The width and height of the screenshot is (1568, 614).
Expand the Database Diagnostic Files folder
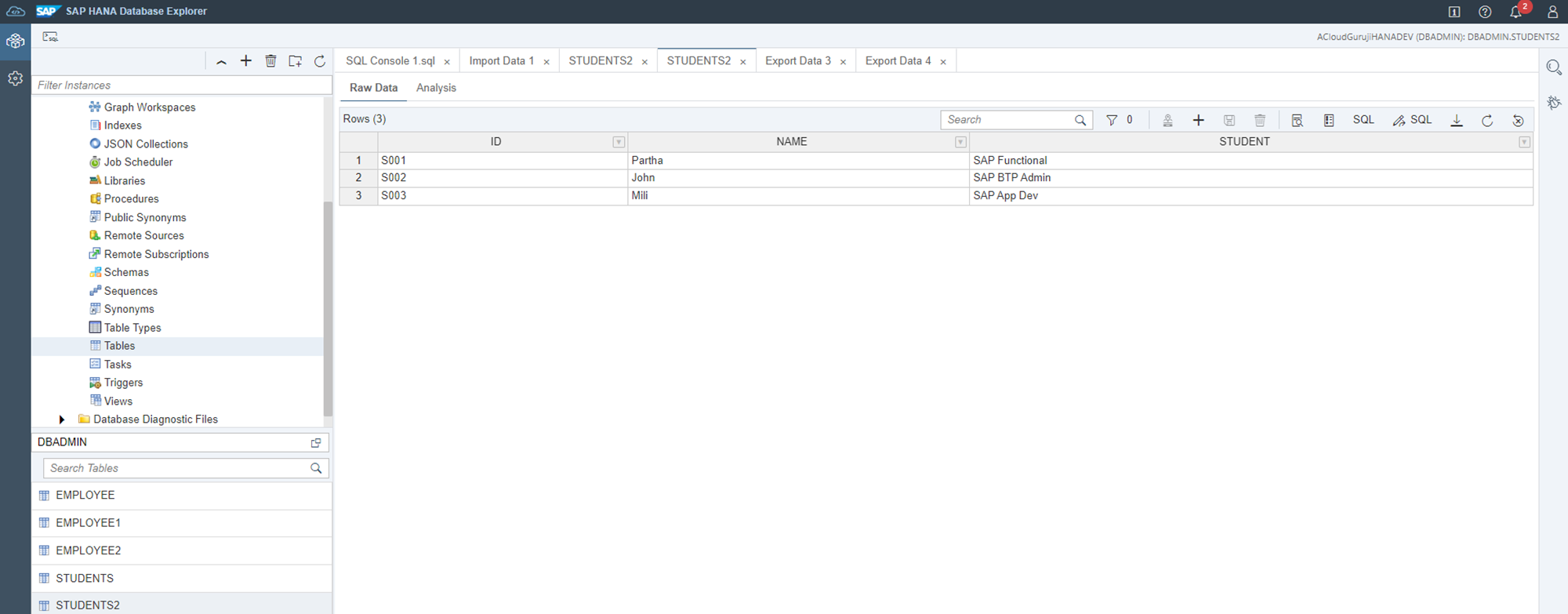point(62,420)
